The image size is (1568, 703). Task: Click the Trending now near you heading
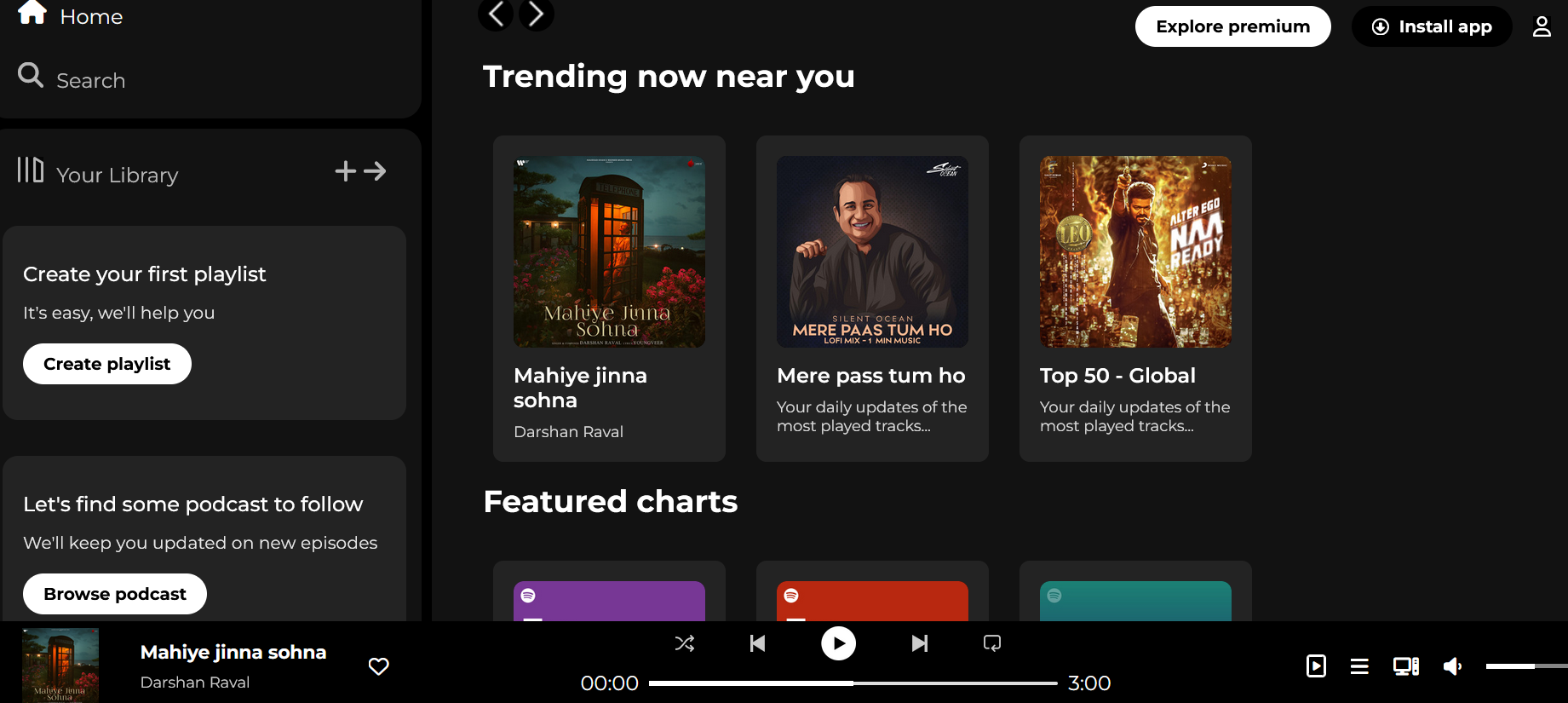[x=669, y=77]
